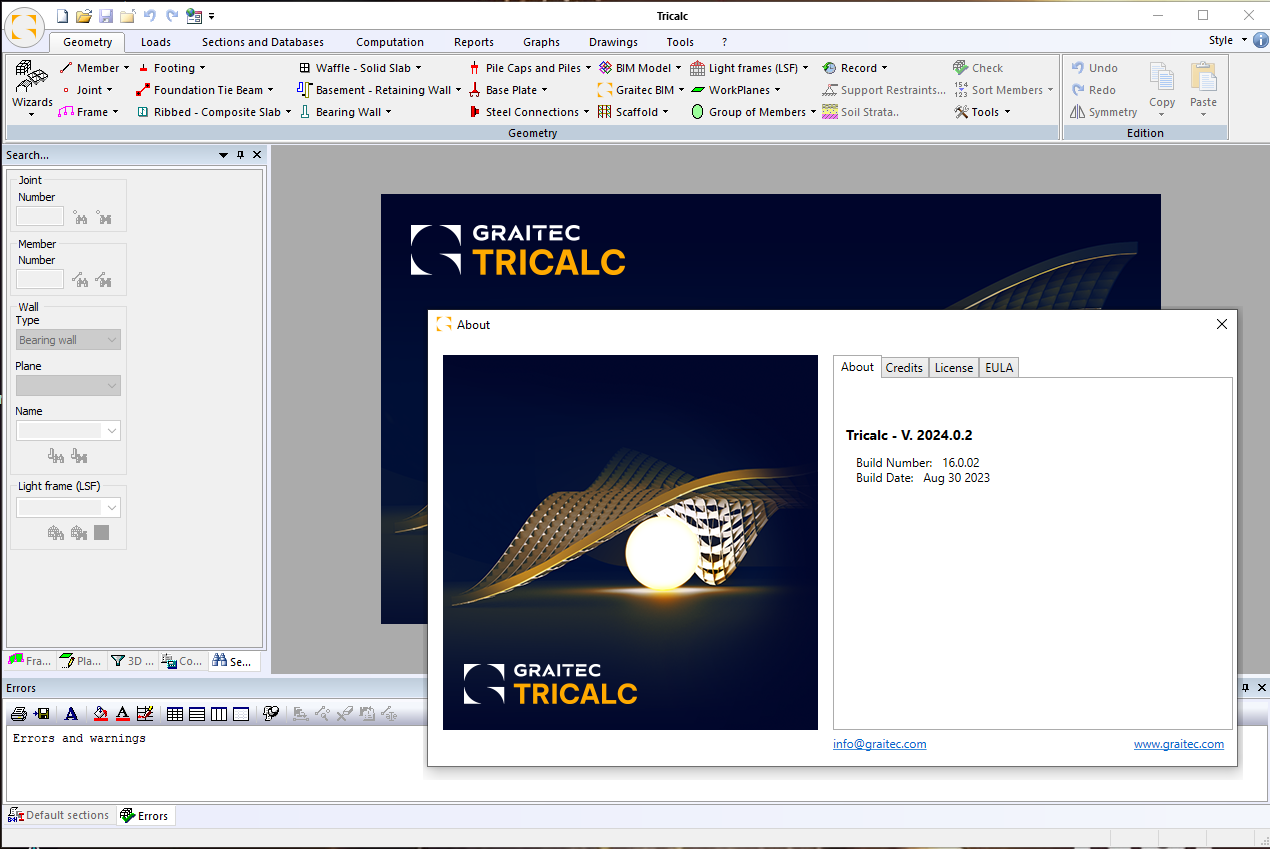Open the Search panel options arrow
The width and height of the screenshot is (1270, 849).
[x=223, y=155]
